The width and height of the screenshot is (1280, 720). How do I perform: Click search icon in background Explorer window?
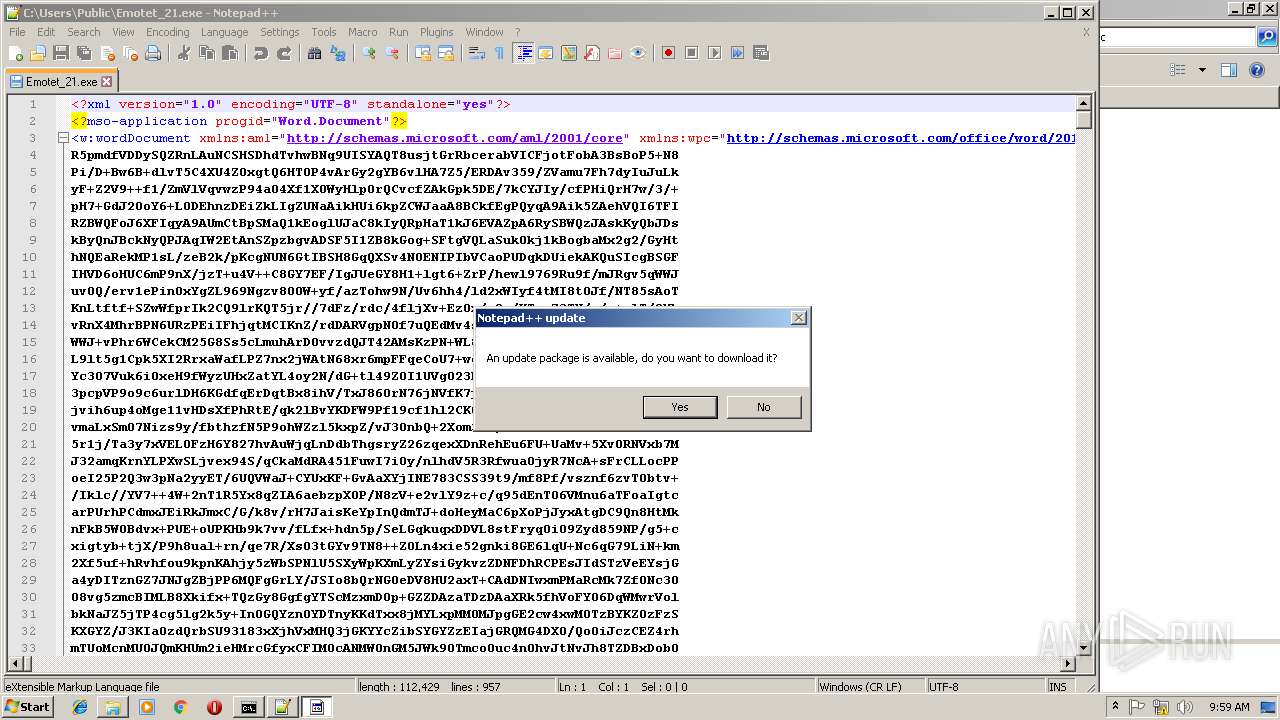(1267, 38)
